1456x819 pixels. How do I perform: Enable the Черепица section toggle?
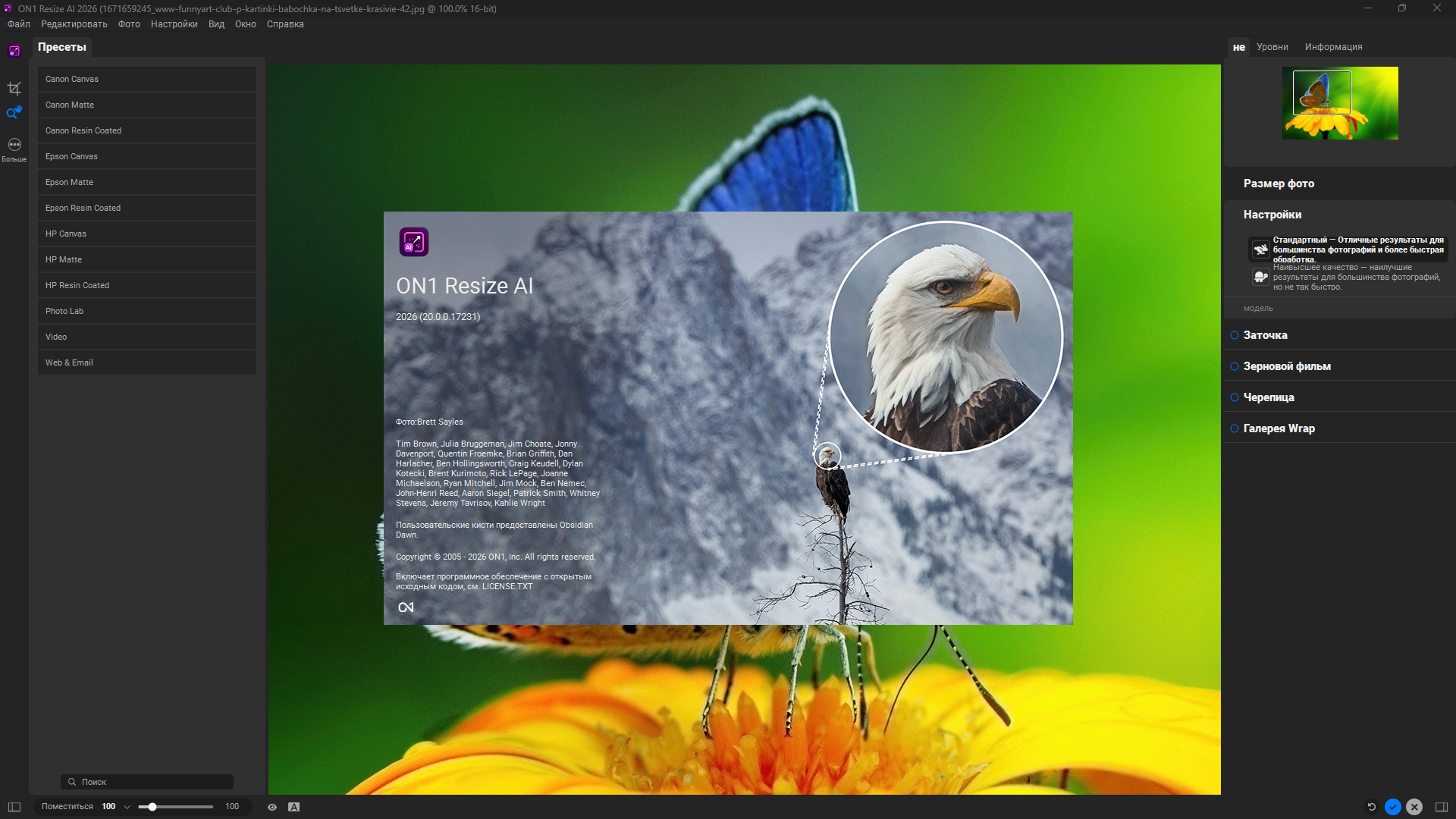point(1235,397)
